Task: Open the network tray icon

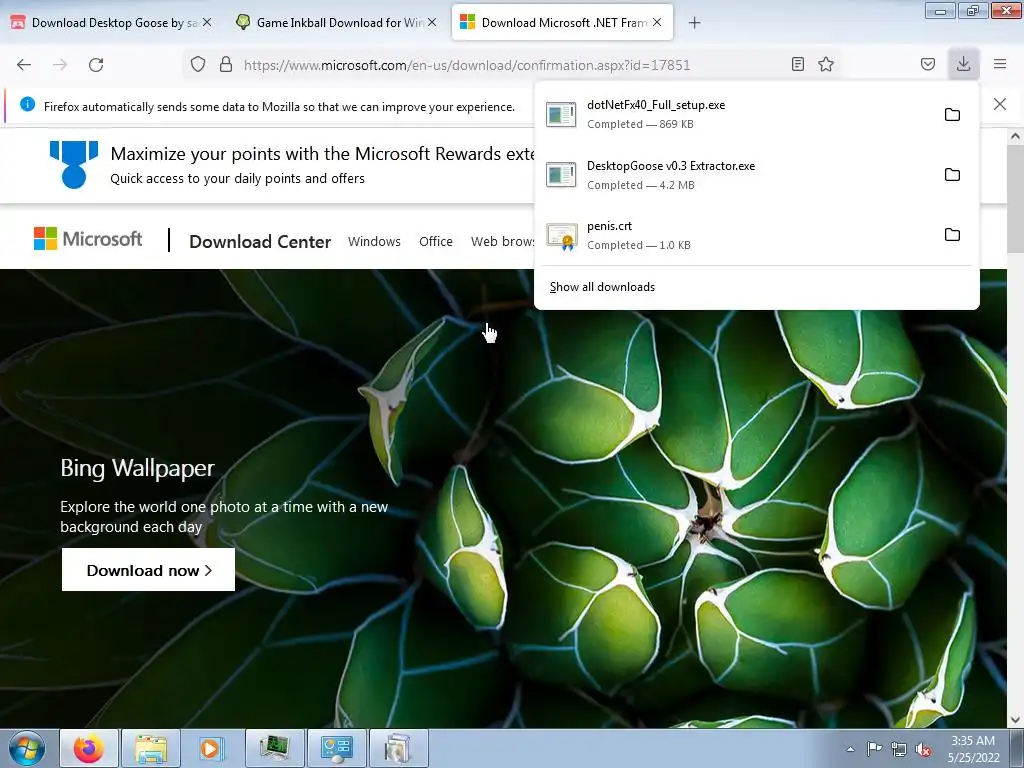Action: click(x=899, y=749)
